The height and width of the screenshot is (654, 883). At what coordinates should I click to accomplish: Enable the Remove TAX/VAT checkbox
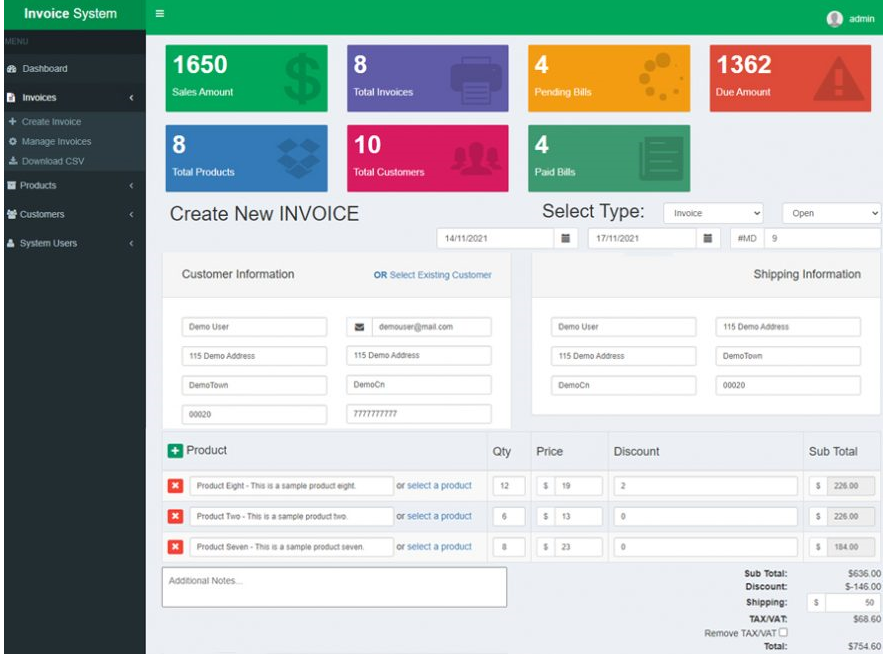click(783, 632)
